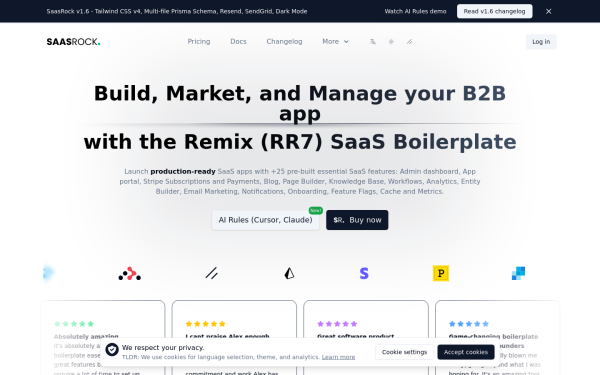The width and height of the screenshot is (600, 375).
Task: Open the language selector icon
Action: [x=373, y=42]
